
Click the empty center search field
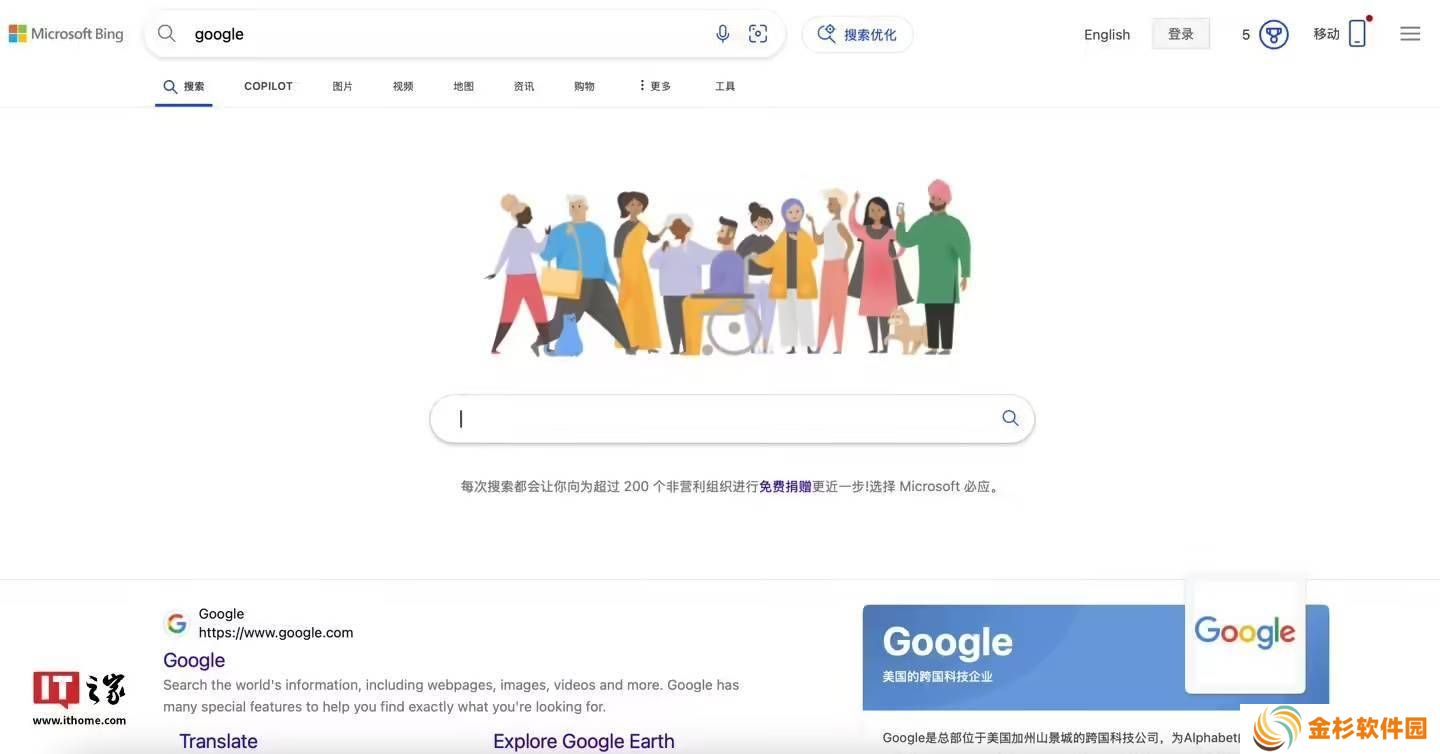tap(715, 418)
